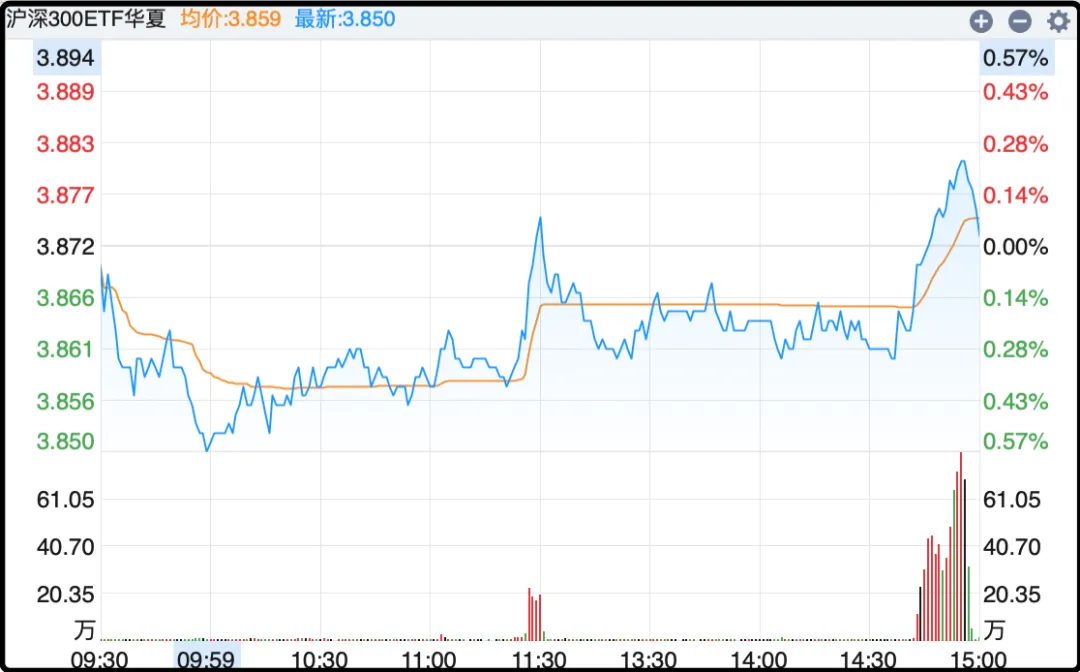The width and height of the screenshot is (1080, 672).
Task: Click the zoom out minus icon
Action: point(1019,21)
